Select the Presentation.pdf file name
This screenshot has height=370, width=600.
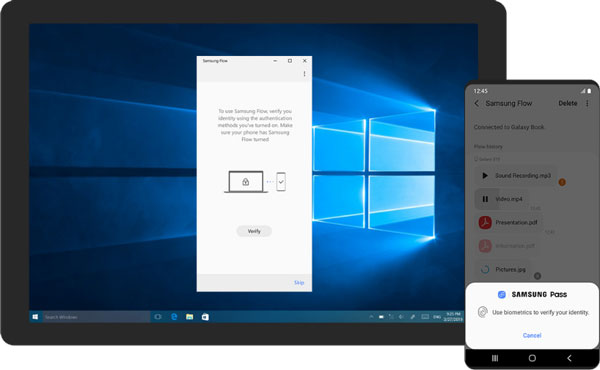[x=516, y=222]
